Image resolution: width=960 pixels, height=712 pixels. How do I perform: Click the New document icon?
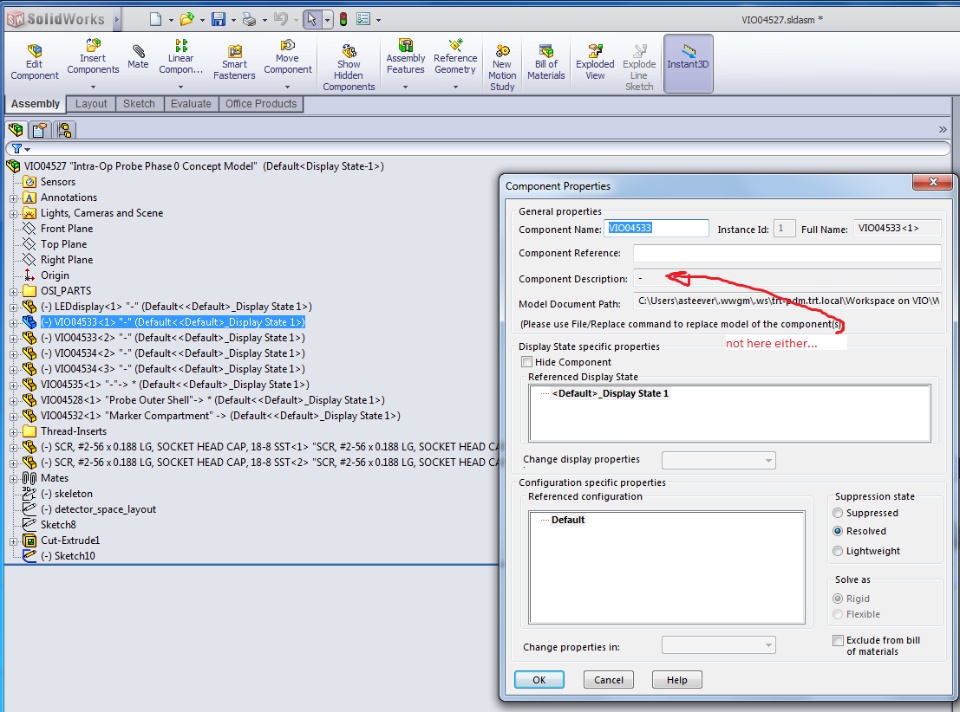pyautogui.click(x=156, y=20)
